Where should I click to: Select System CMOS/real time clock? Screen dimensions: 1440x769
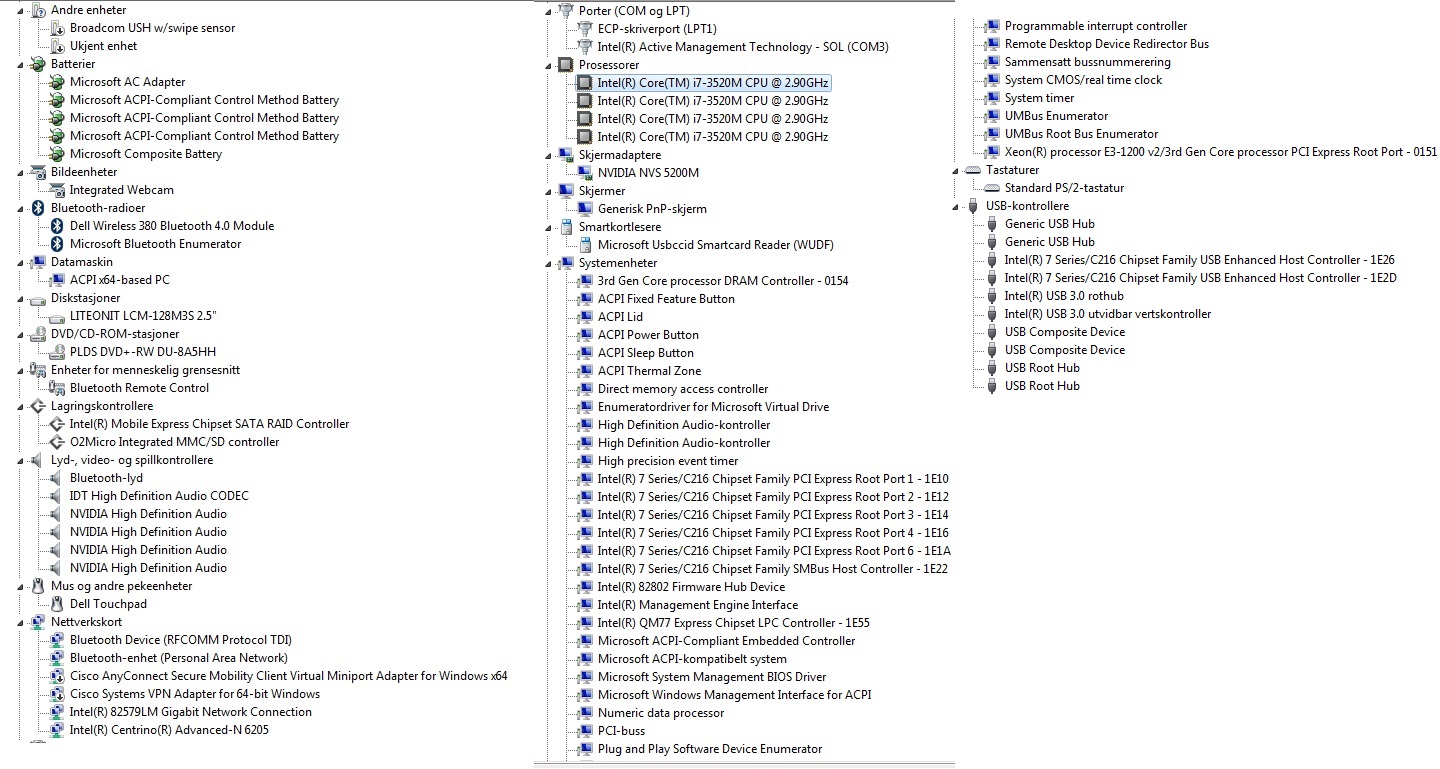[x=1083, y=80]
